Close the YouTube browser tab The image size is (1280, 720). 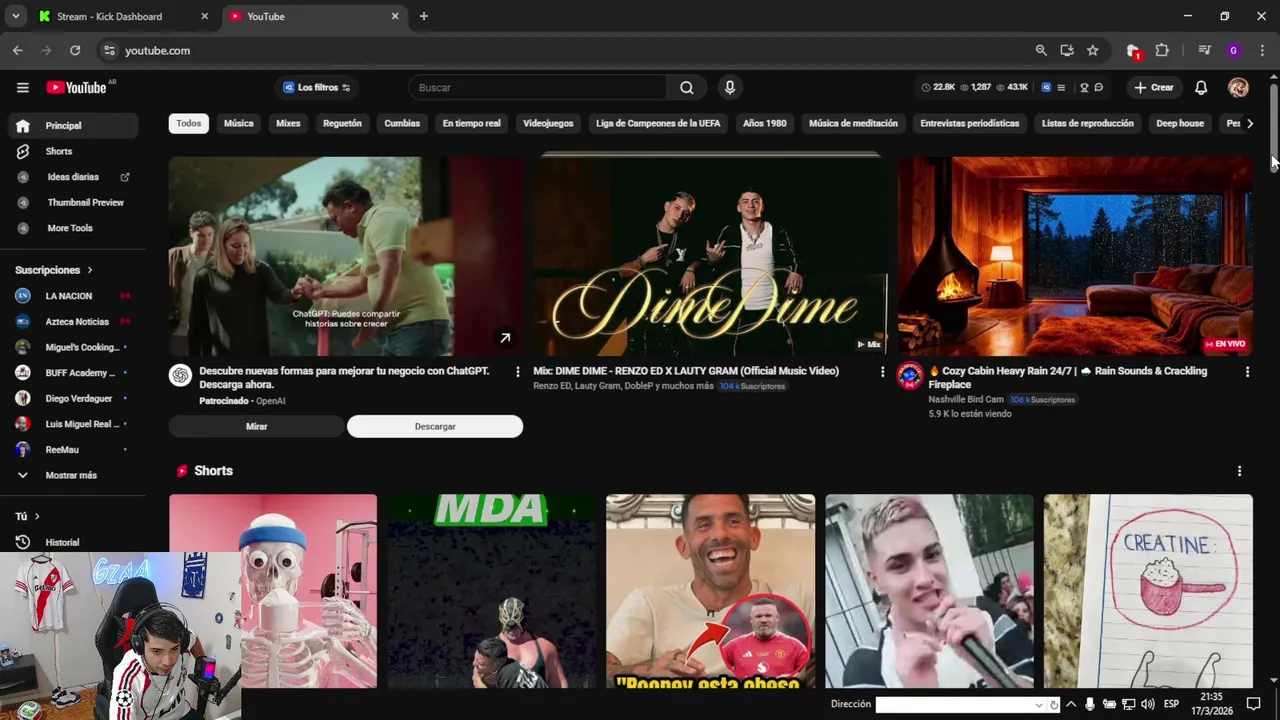click(x=395, y=16)
